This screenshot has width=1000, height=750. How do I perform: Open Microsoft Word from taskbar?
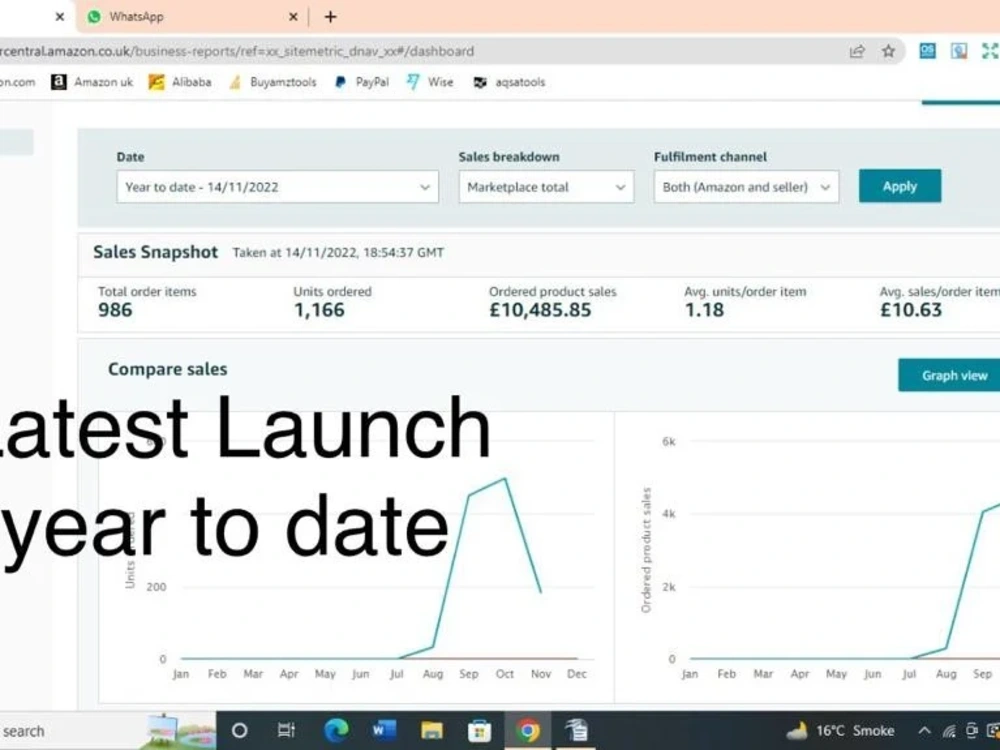coord(384,730)
